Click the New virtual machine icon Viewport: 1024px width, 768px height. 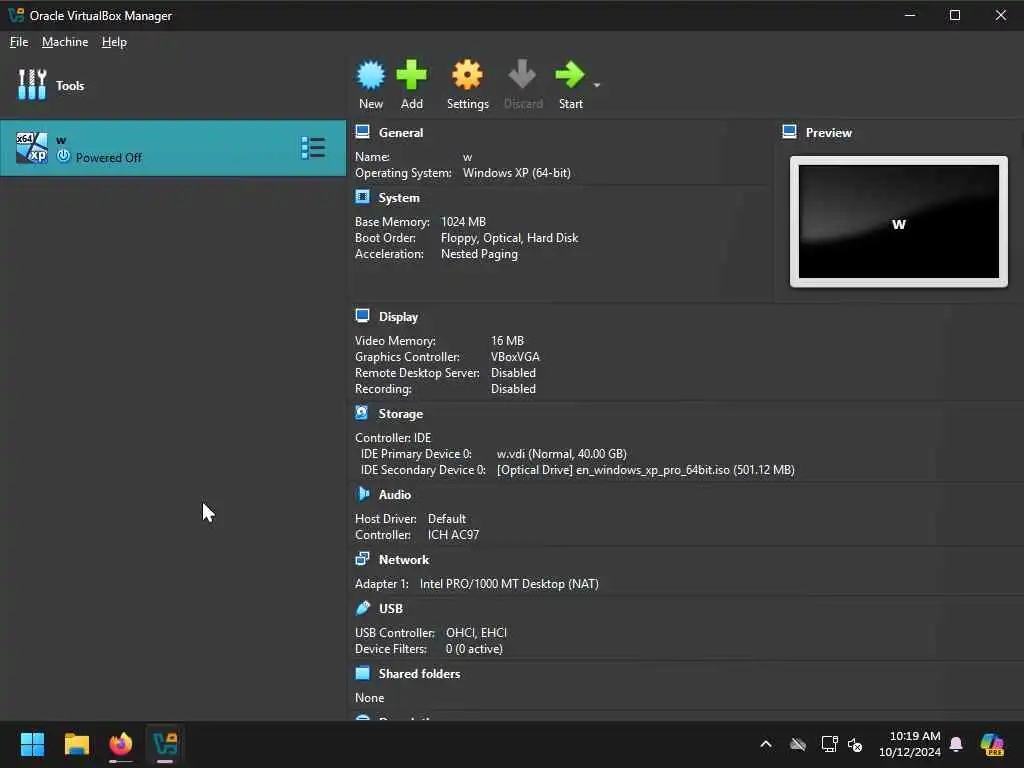click(x=370, y=75)
